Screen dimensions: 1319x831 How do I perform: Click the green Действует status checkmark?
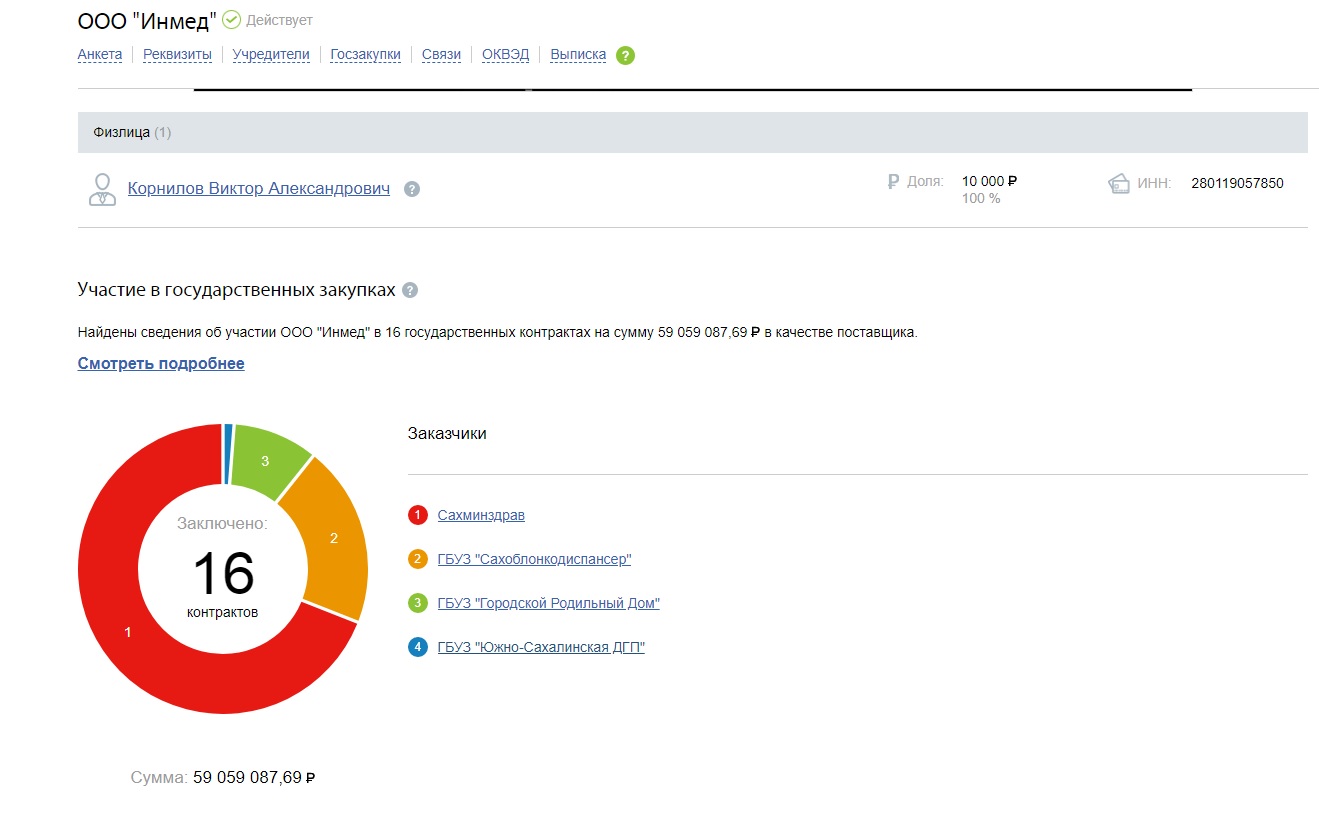231,19
